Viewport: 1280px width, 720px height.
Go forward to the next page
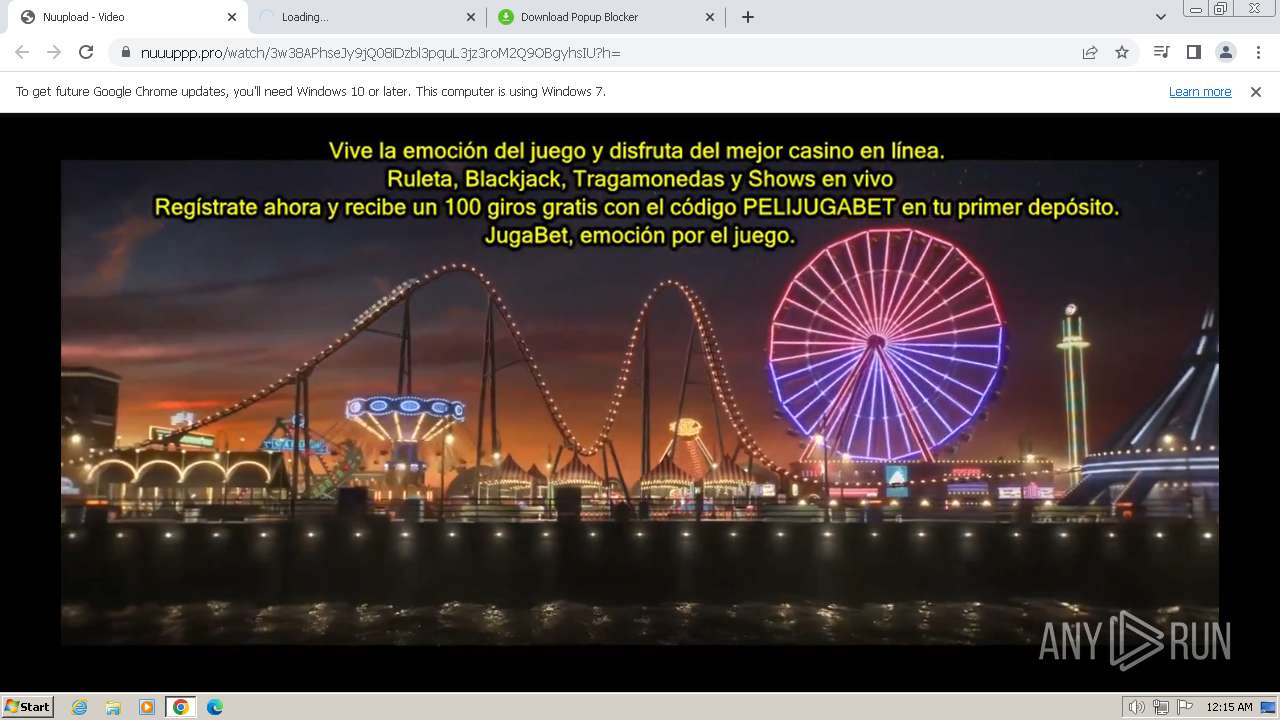54,52
